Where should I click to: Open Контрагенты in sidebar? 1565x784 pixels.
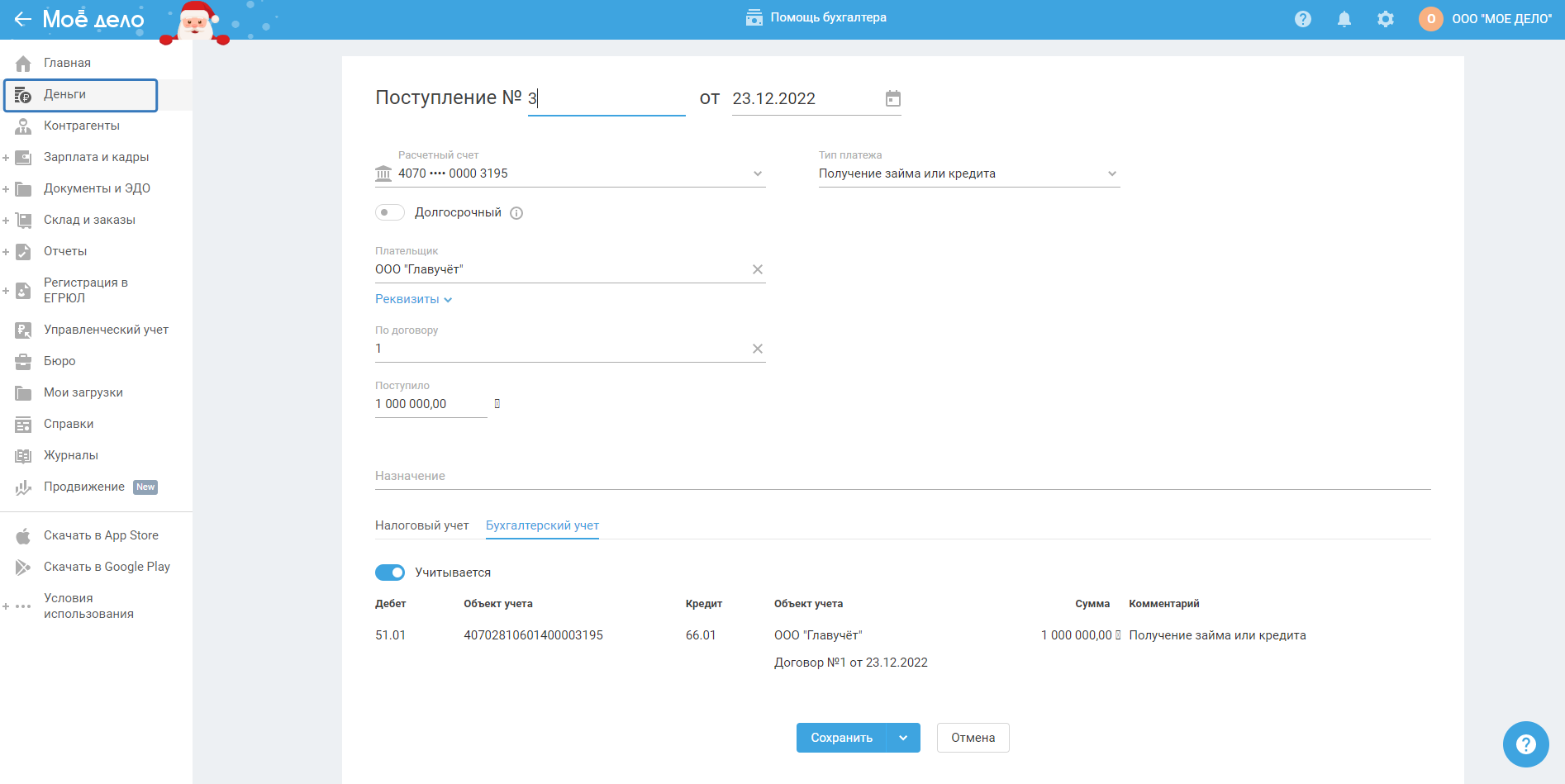tap(81, 126)
